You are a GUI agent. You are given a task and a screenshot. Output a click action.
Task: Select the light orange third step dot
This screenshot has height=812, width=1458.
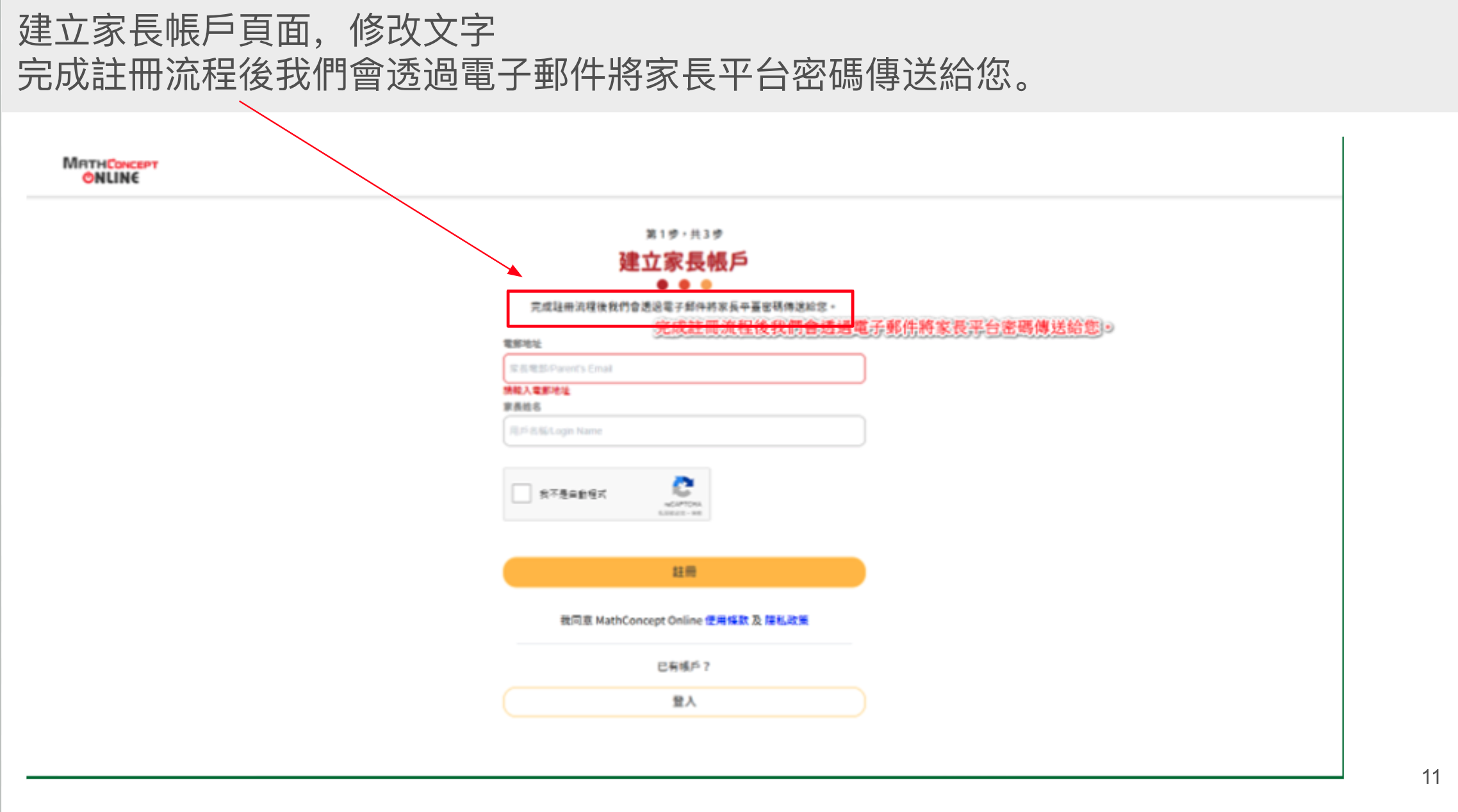pyautogui.click(x=706, y=284)
